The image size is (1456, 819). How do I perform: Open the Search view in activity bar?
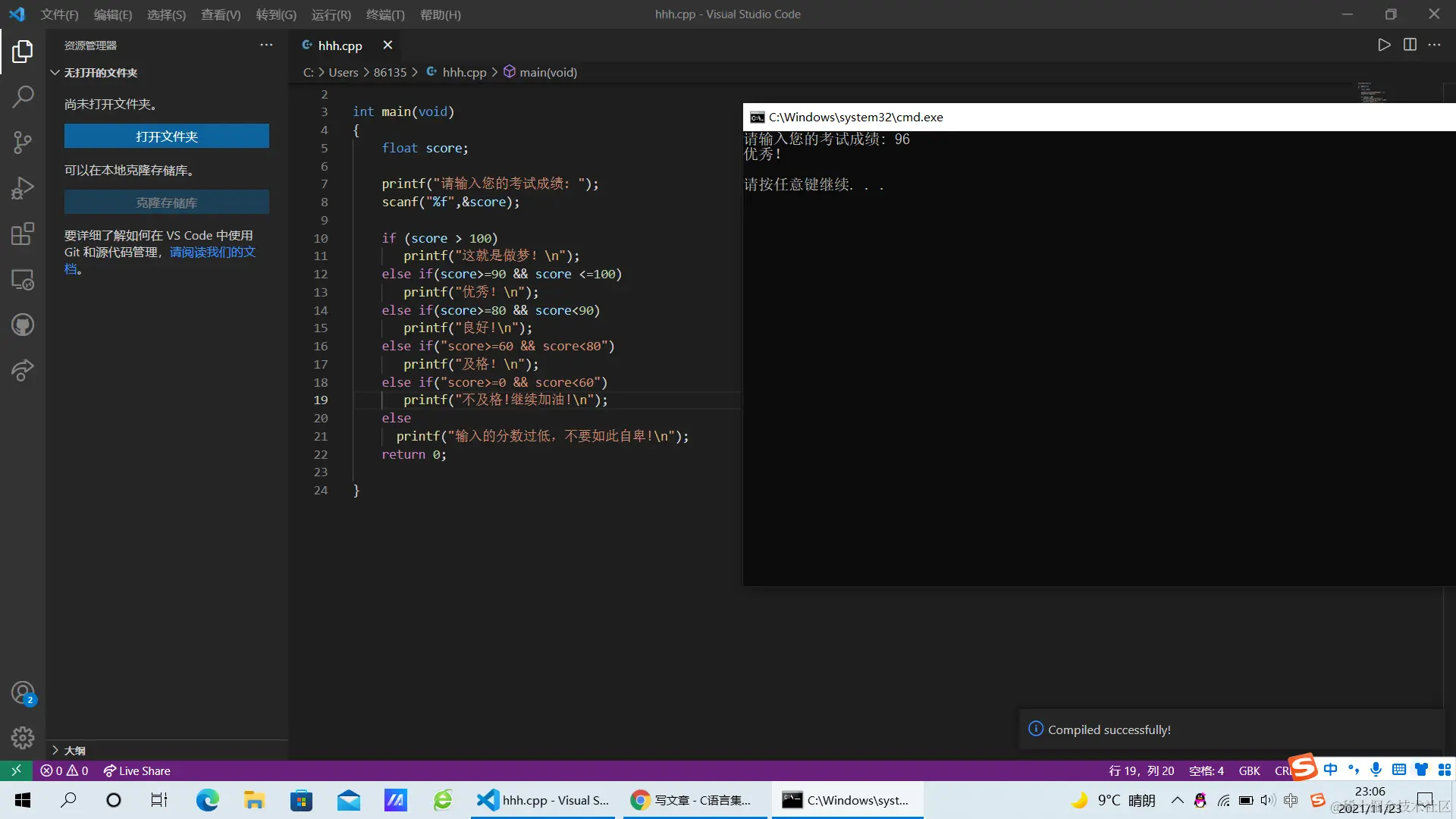(23, 96)
